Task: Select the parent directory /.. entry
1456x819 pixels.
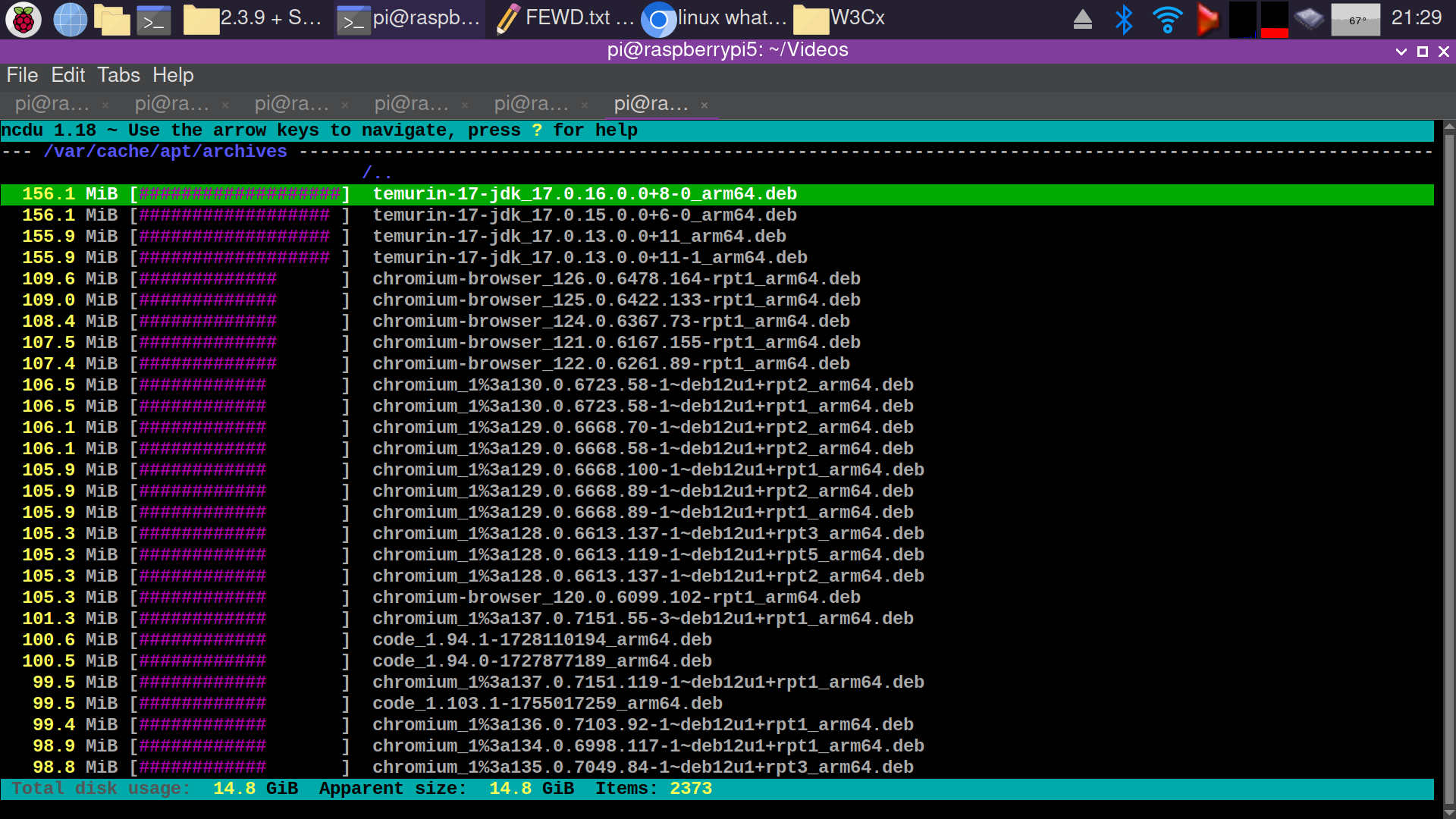Action: click(377, 173)
